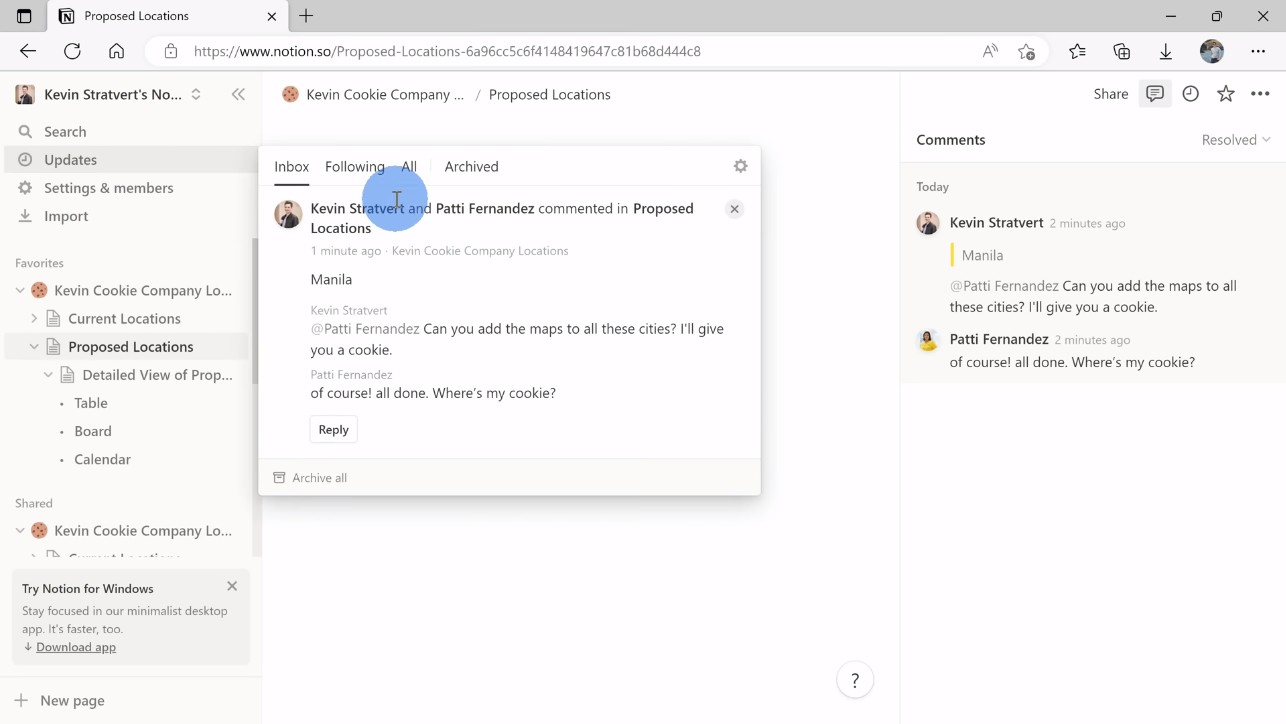Click Kevin Cookie Company Locations in notification
This screenshot has height=724, width=1286.
(x=480, y=251)
